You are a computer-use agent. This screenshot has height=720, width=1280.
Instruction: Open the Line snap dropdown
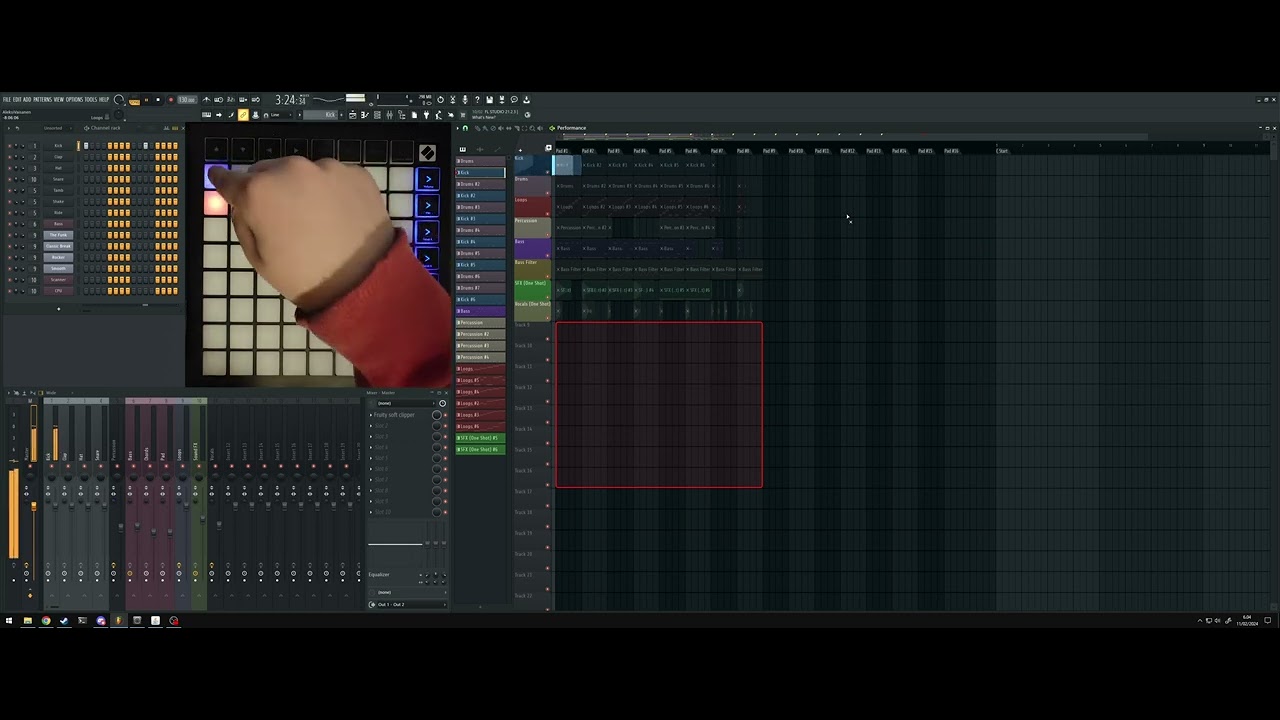click(277, 114)
